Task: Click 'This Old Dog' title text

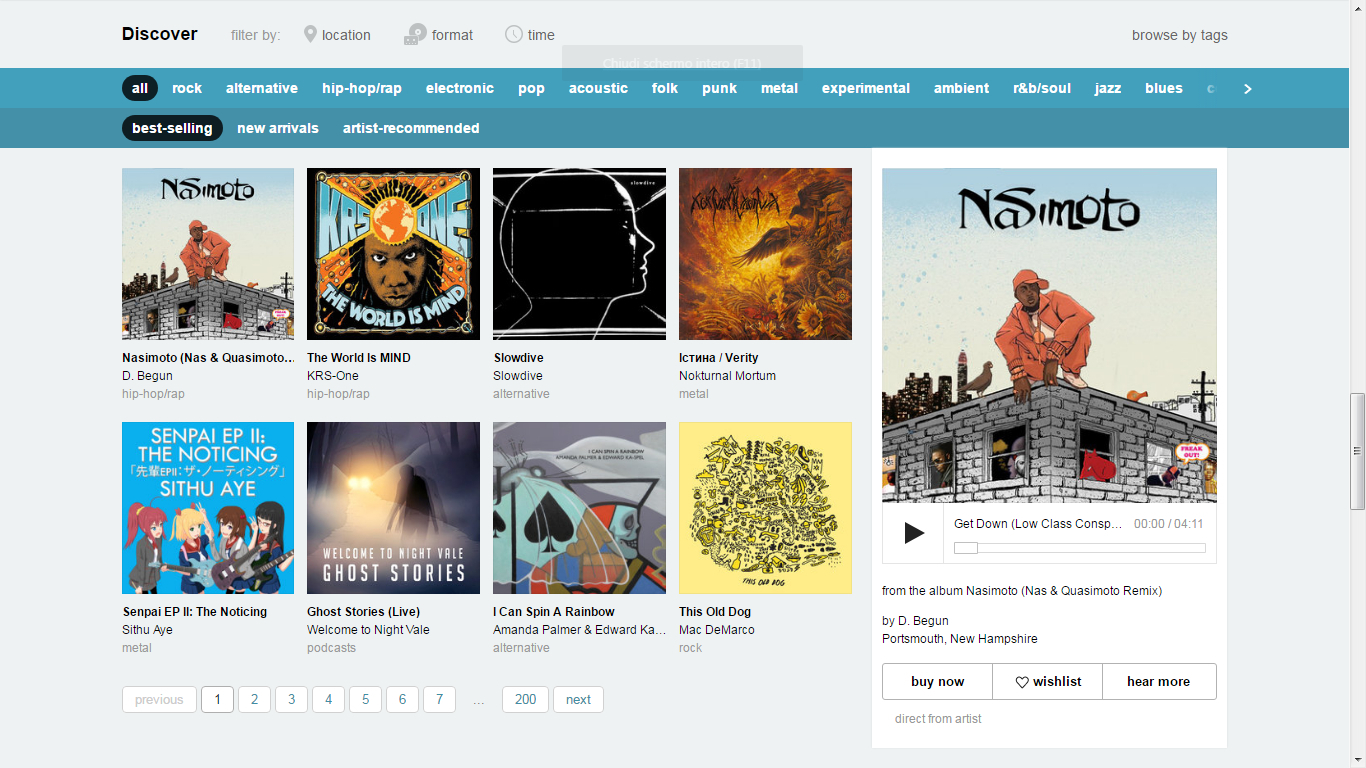Action: click(x=715, y=611)
